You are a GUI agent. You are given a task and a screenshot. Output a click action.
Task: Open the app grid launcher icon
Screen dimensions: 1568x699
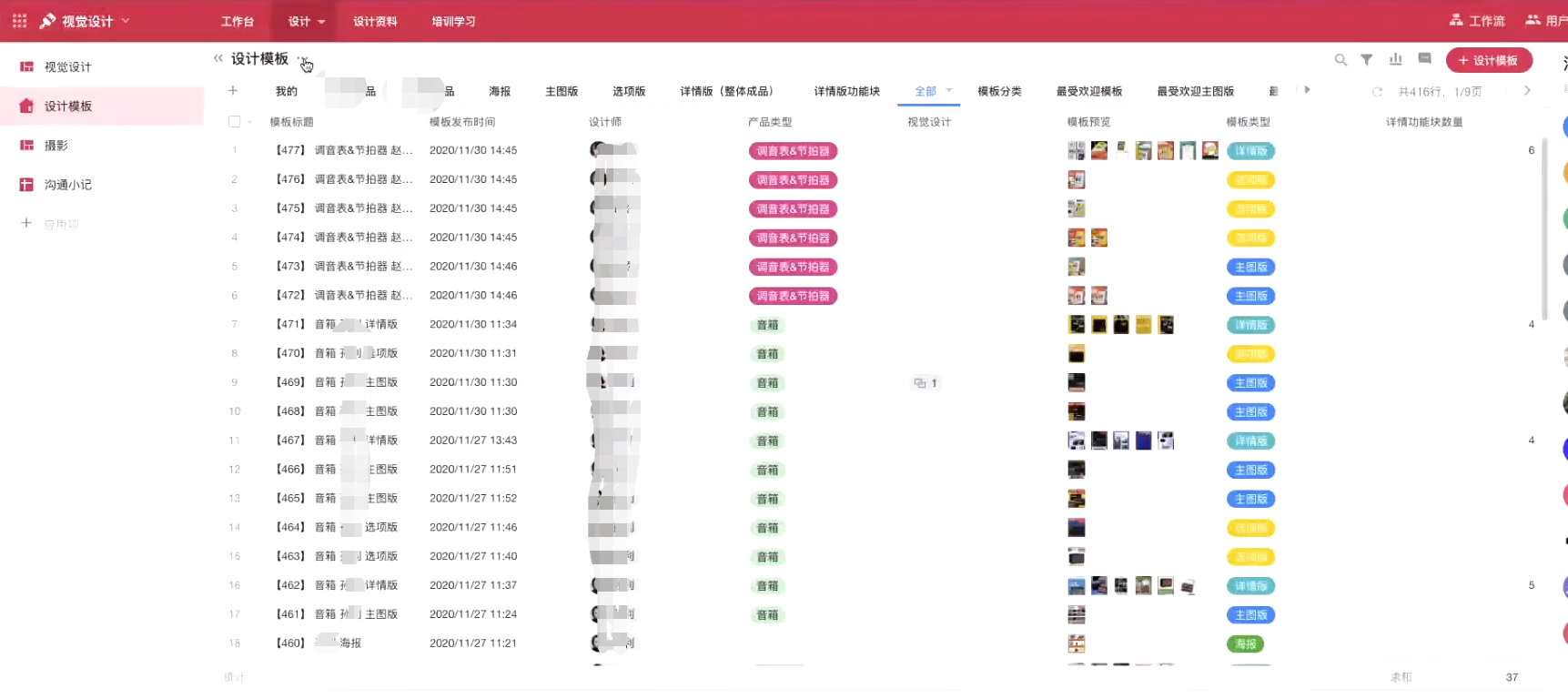[19, 20]
